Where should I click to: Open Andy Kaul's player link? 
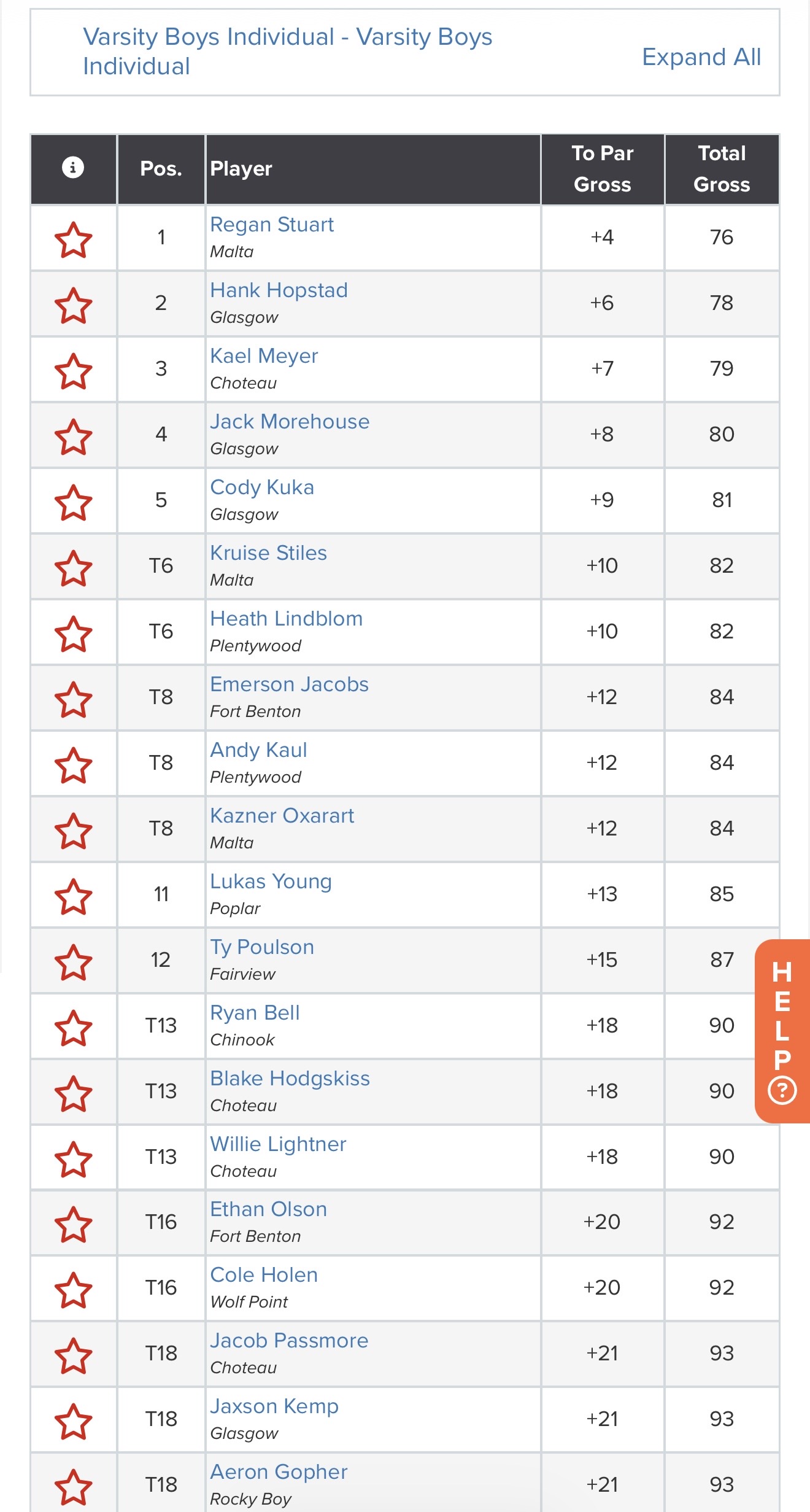click(258, 750)
